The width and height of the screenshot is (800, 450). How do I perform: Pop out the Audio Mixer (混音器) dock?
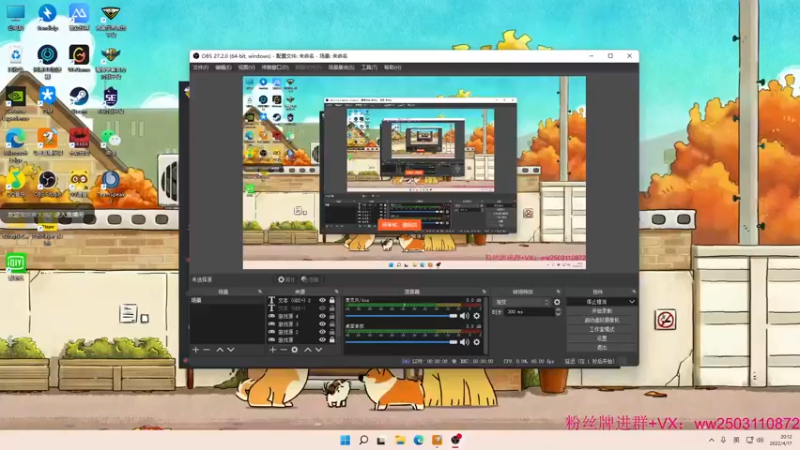coord(484,292)
